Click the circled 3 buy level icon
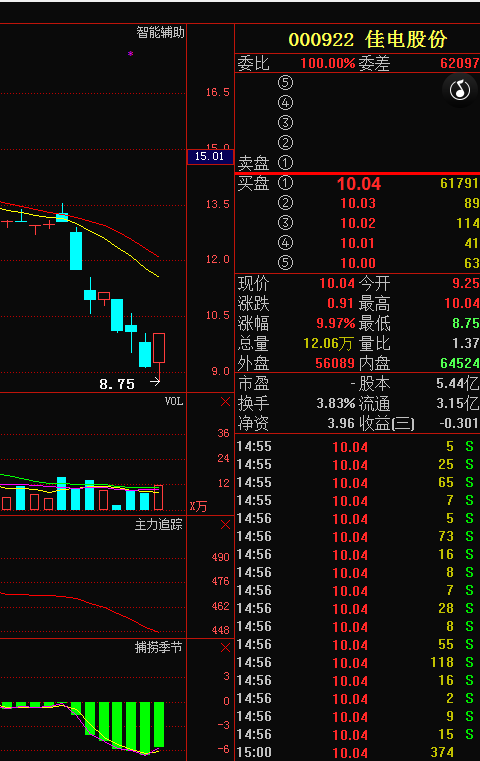This screenshot has width=480, height=761. pos(285,223)
